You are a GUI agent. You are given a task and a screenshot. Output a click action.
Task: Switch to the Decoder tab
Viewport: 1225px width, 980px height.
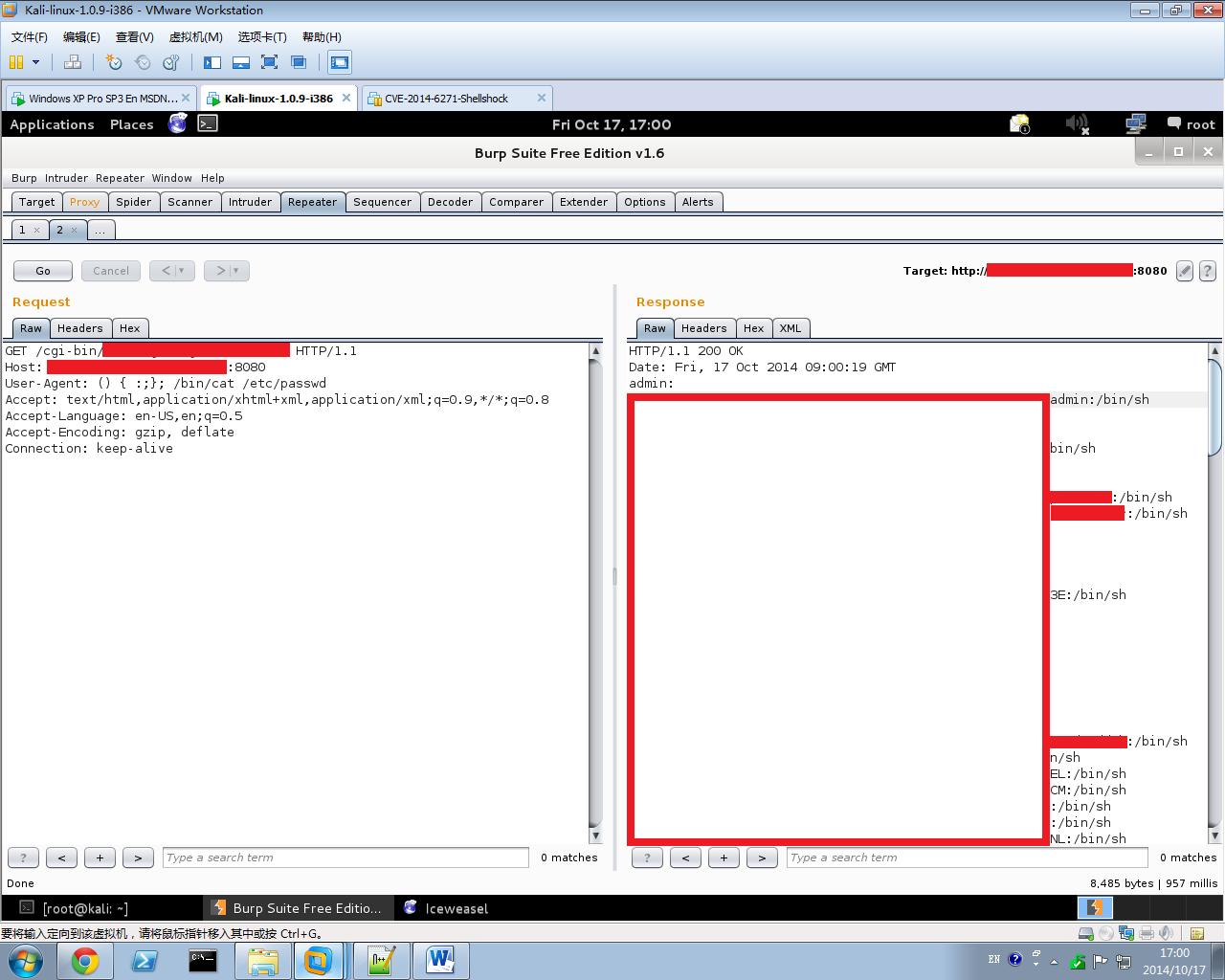pos(450,202)
